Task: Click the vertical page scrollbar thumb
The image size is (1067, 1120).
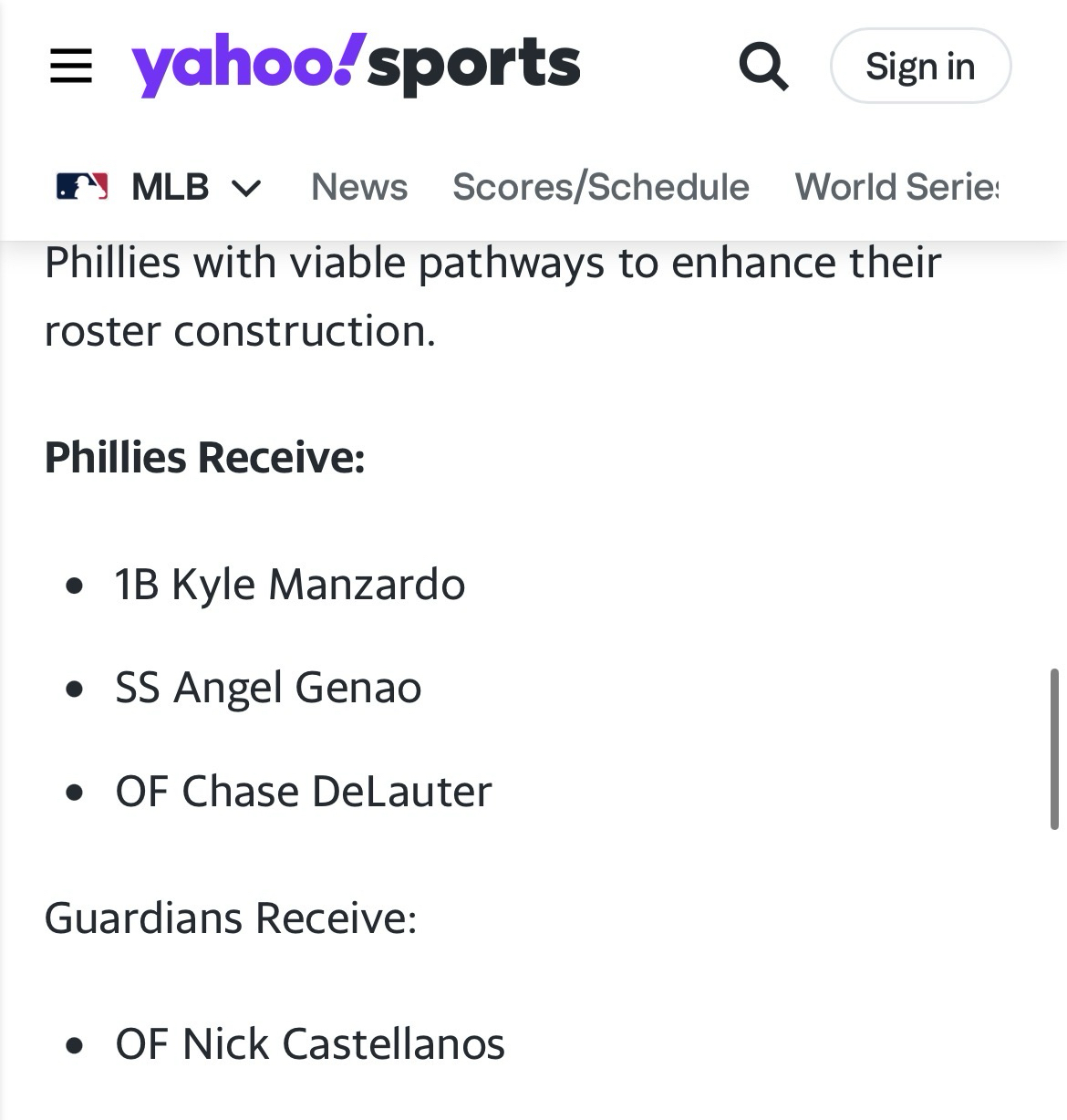Action: (x=1054, y=749)
